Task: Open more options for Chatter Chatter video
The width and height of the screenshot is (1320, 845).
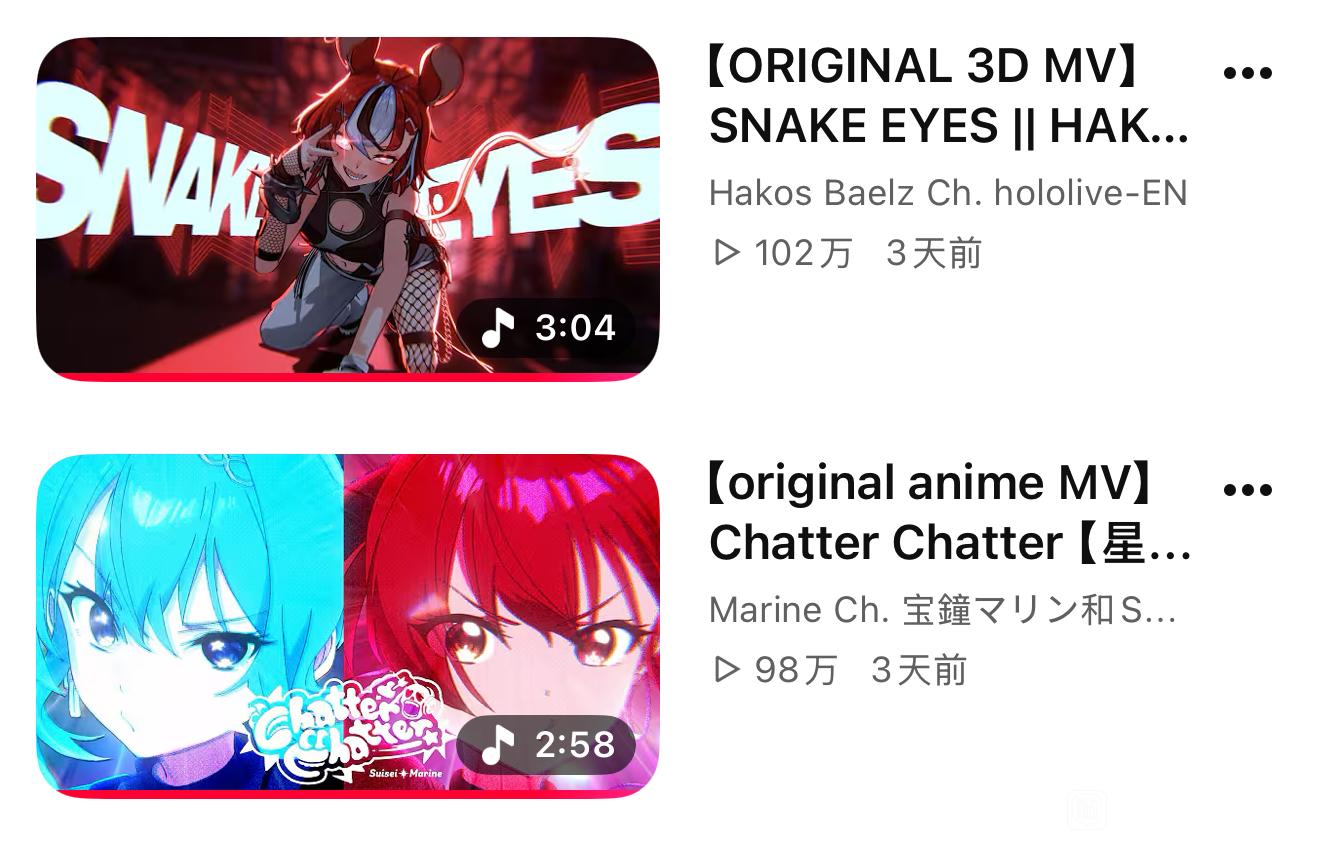Action: (x=1247, y=490)
